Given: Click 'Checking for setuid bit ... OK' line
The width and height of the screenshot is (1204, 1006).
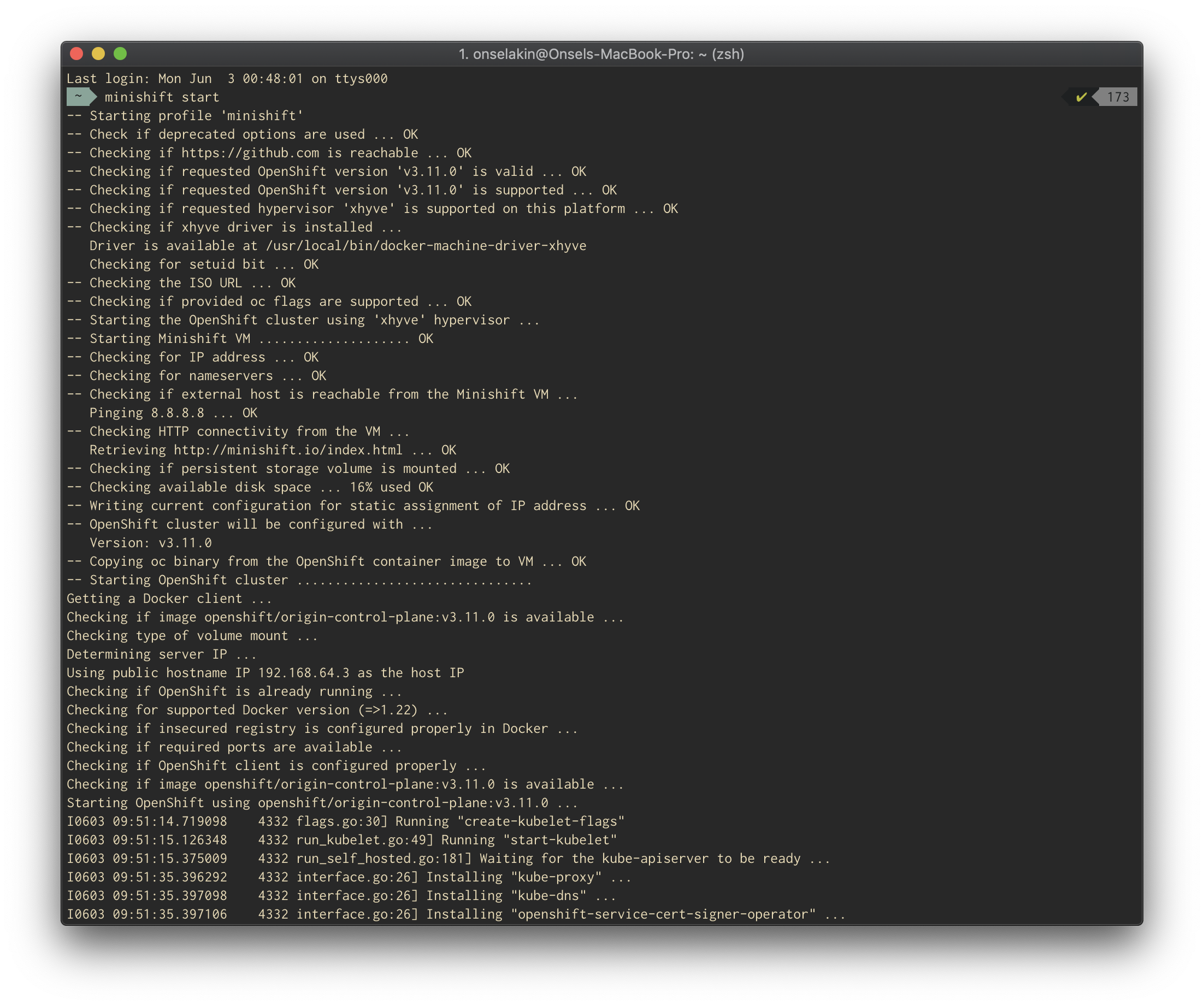Looking at the screenshot, I should coord(204,264).
